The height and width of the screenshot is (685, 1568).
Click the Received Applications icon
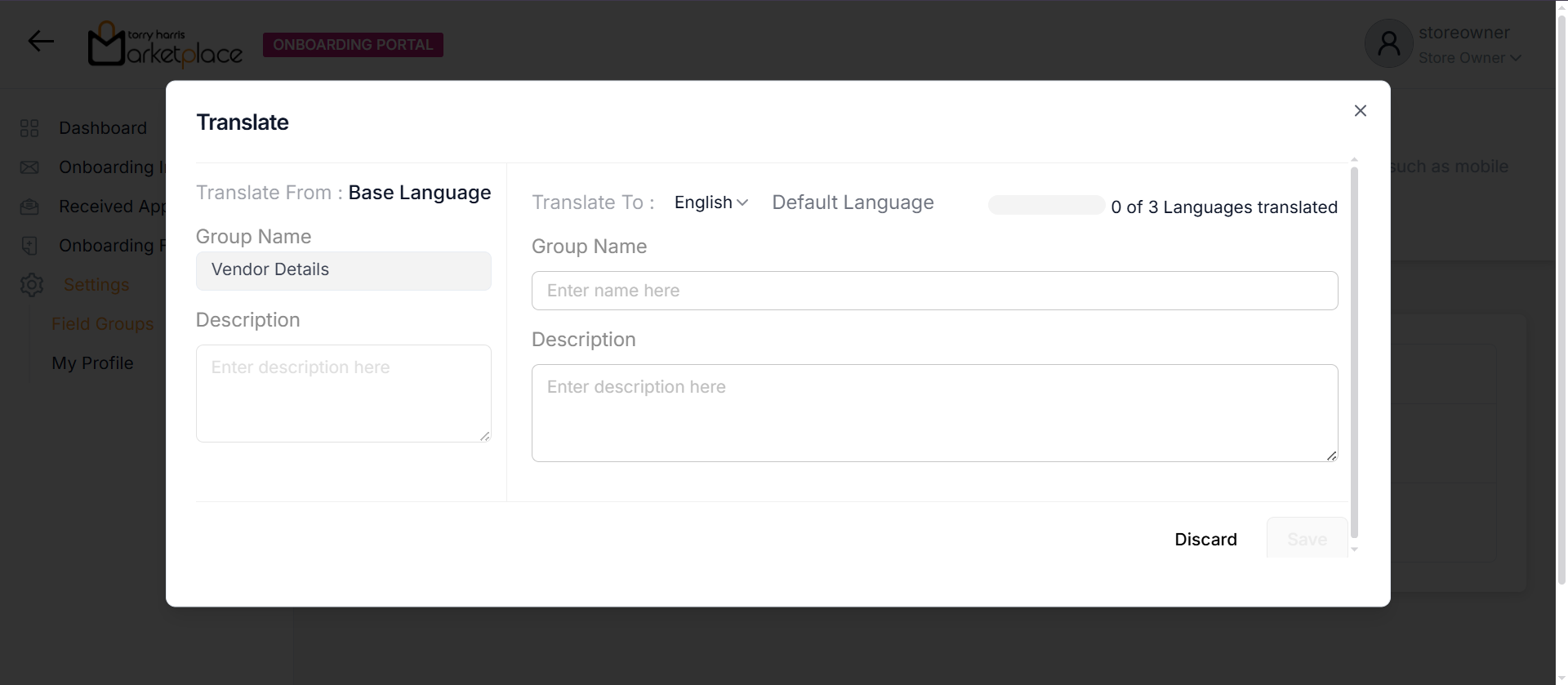[29, 207]
